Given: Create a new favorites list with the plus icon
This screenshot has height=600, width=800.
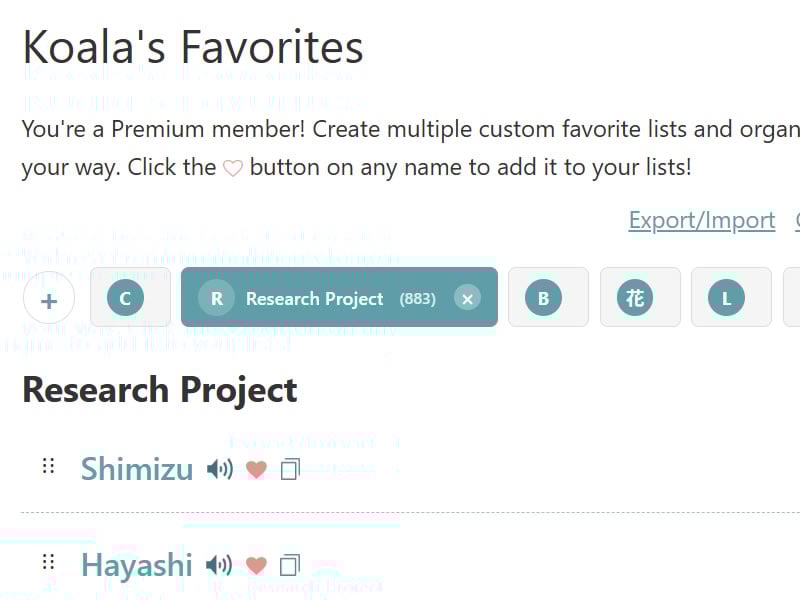Looking at the screenshot, I should [x=48, y=297].
